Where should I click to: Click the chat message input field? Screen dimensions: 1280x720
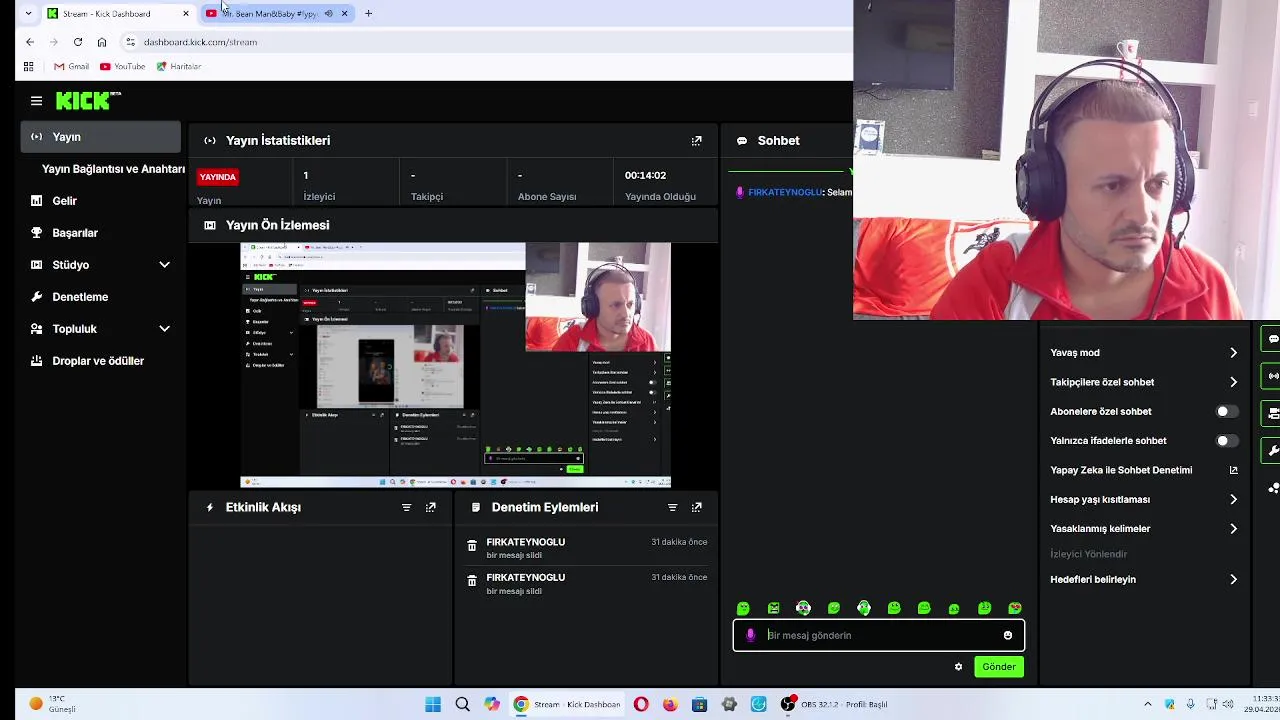tap(878, 635)
